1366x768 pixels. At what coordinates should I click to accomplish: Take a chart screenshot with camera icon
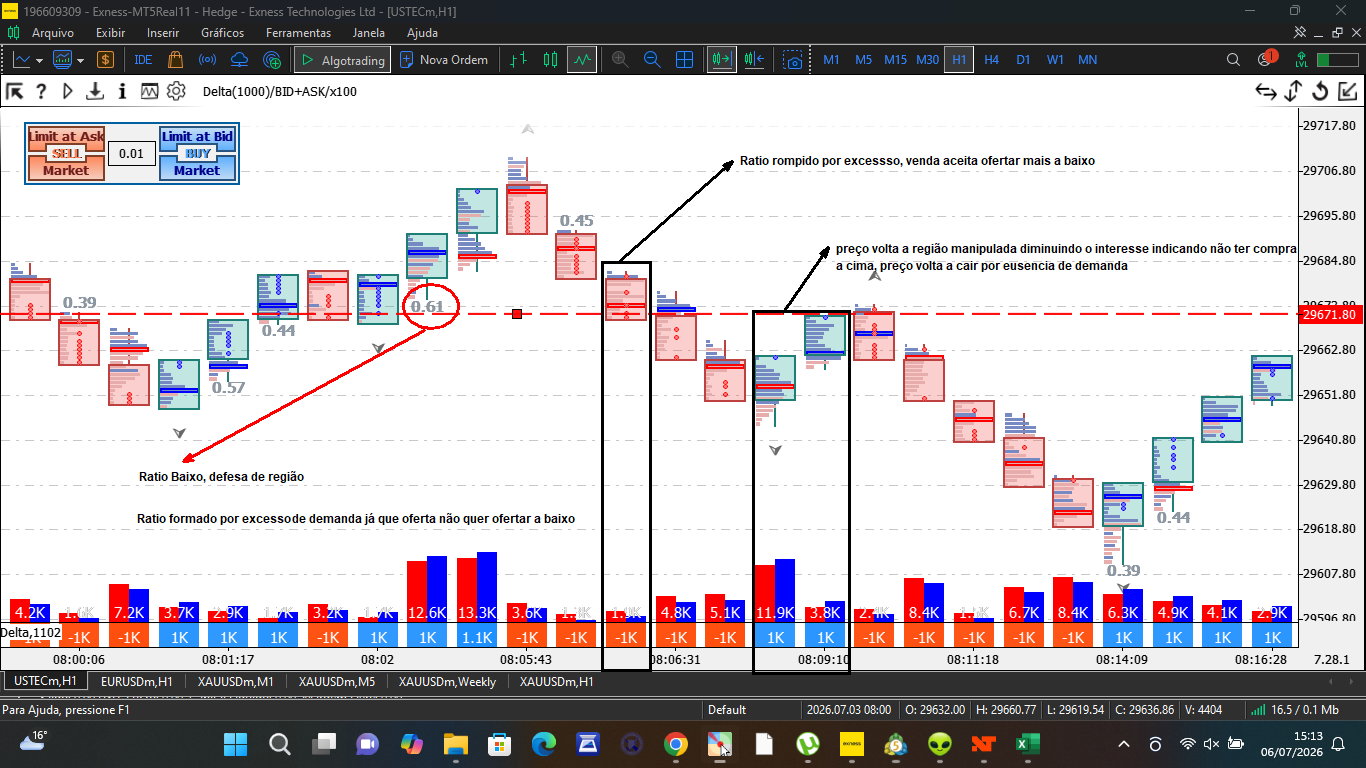pyautogui.click(x=793, y=60)
